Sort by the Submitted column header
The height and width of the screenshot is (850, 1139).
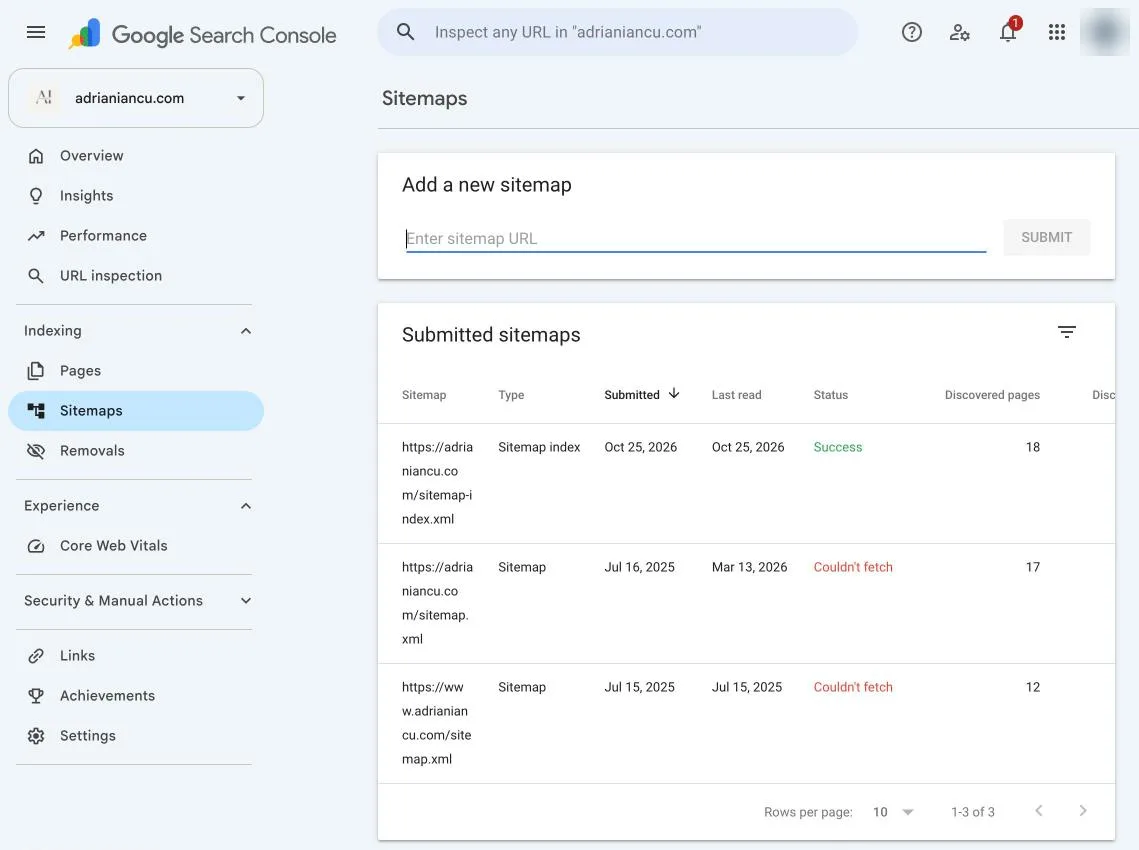click(632, 394)
